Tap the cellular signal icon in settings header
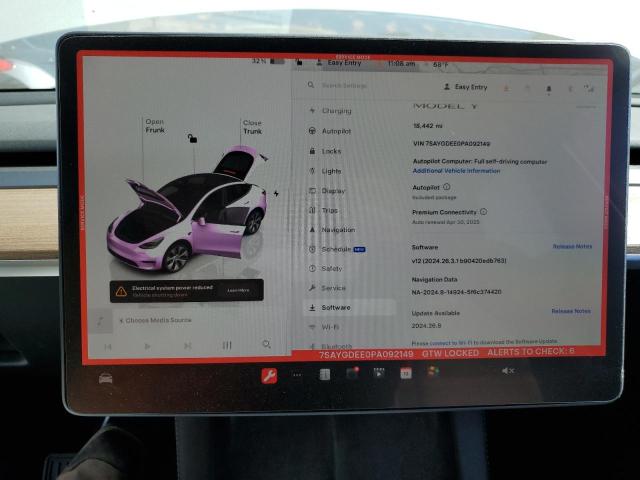 (x=589, y=88)
